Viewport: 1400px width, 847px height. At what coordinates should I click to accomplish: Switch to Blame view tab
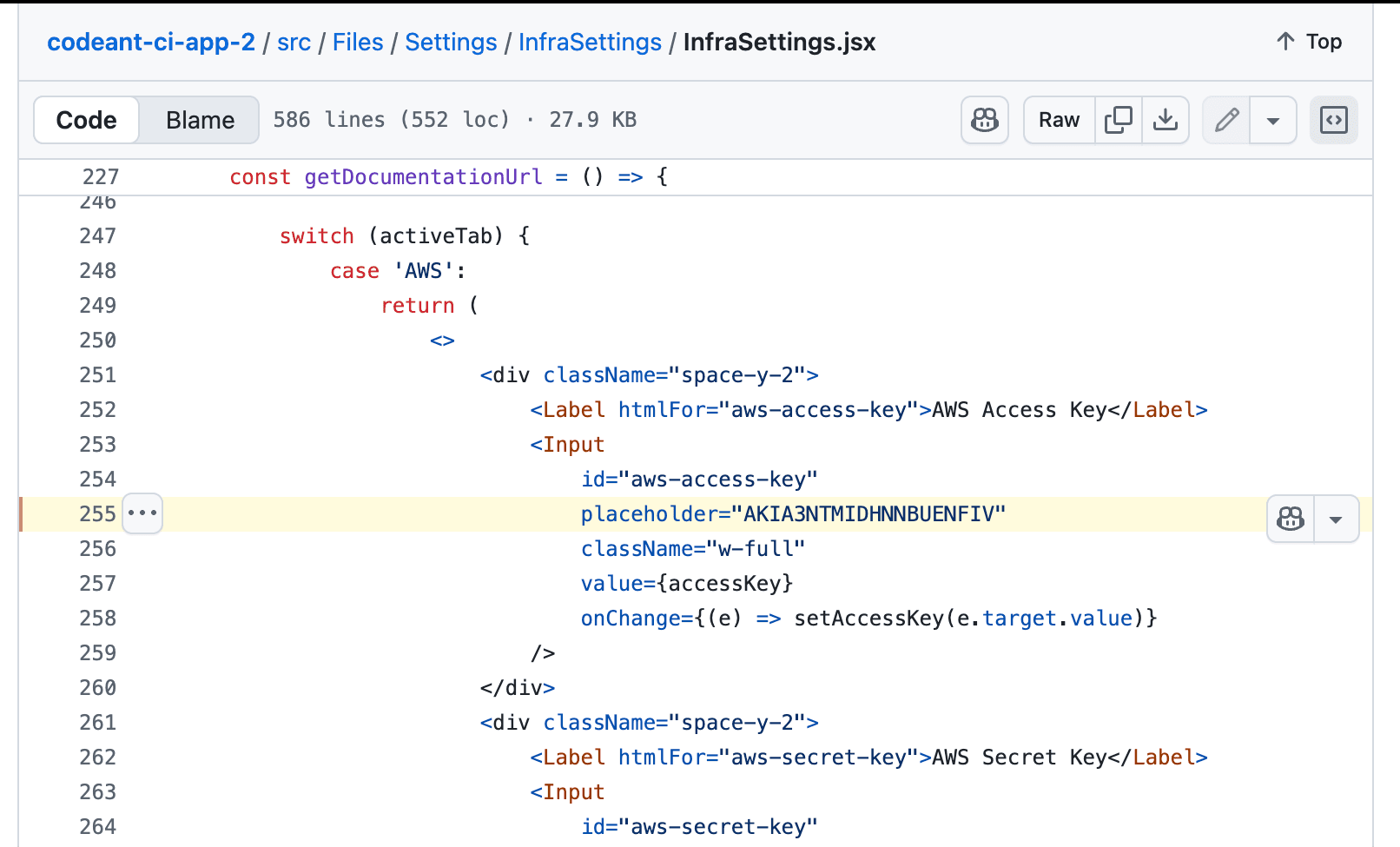tap(200, 120)
